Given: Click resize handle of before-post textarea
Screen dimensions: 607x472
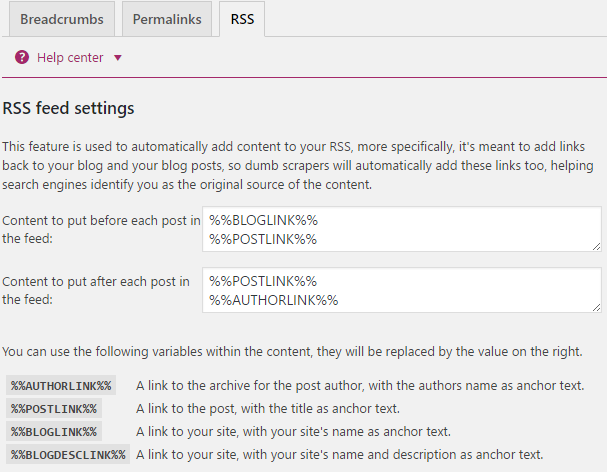Looking at the screenshot, I should 596,245.
